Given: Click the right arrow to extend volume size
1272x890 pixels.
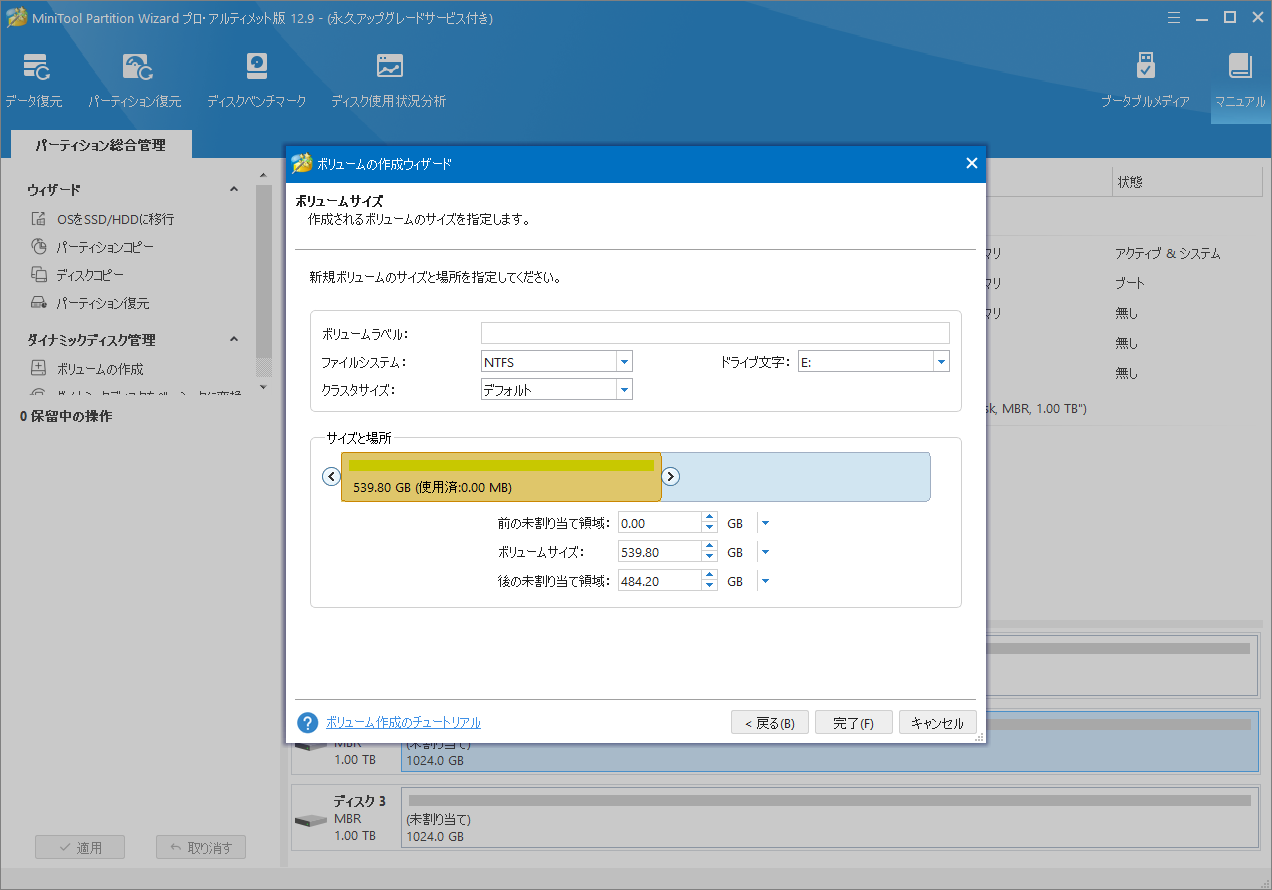Looking at the screenshot, I should [670, 477].
